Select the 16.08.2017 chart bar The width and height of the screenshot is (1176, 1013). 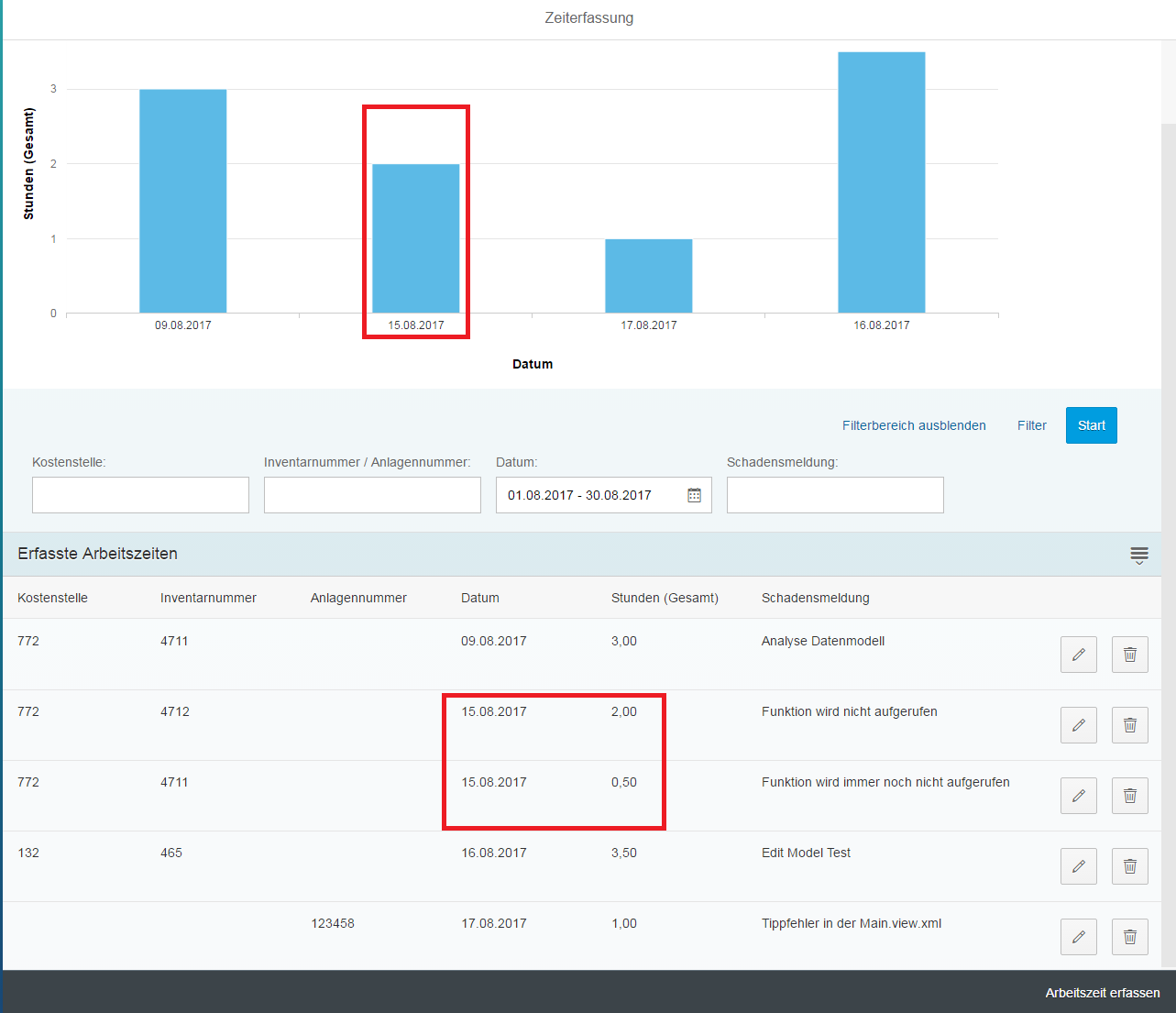click(882, 182)
